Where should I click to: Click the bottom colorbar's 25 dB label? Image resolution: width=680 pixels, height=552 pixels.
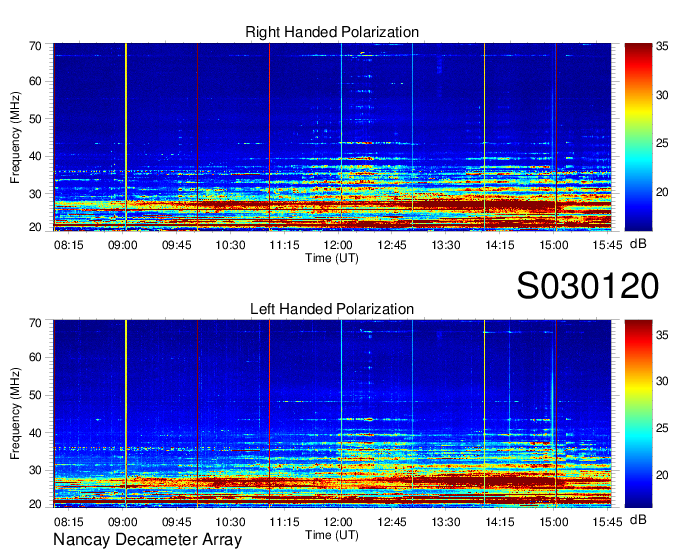(x=662, y=428)
